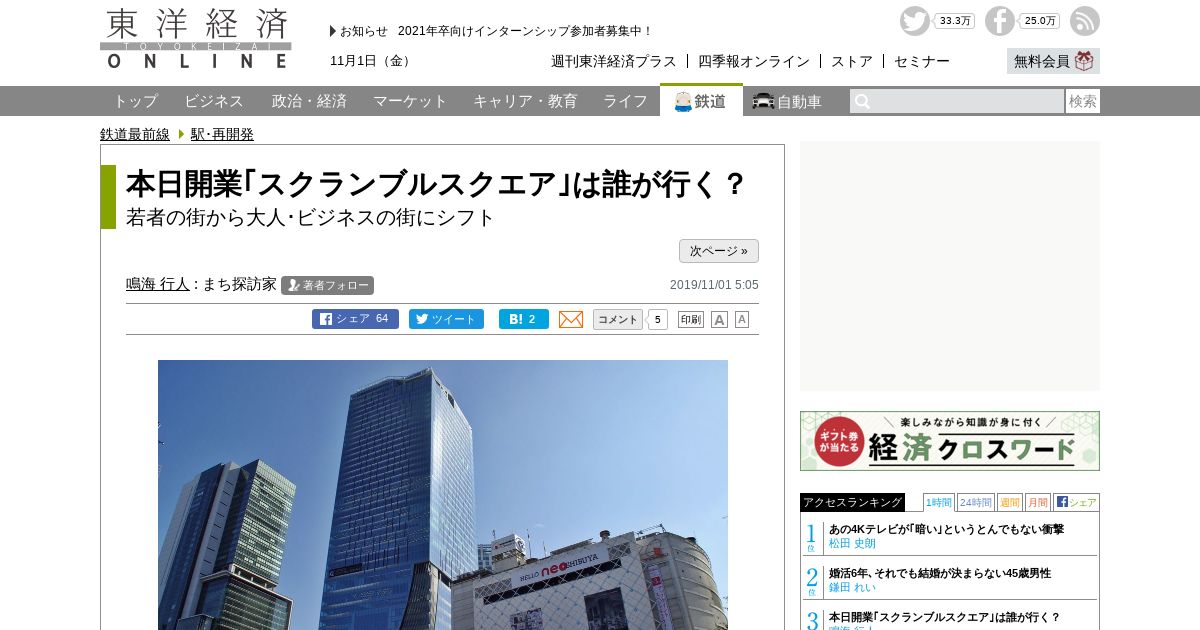
Task: Open ranking article about 婚活6年
Action: point(940,573)
